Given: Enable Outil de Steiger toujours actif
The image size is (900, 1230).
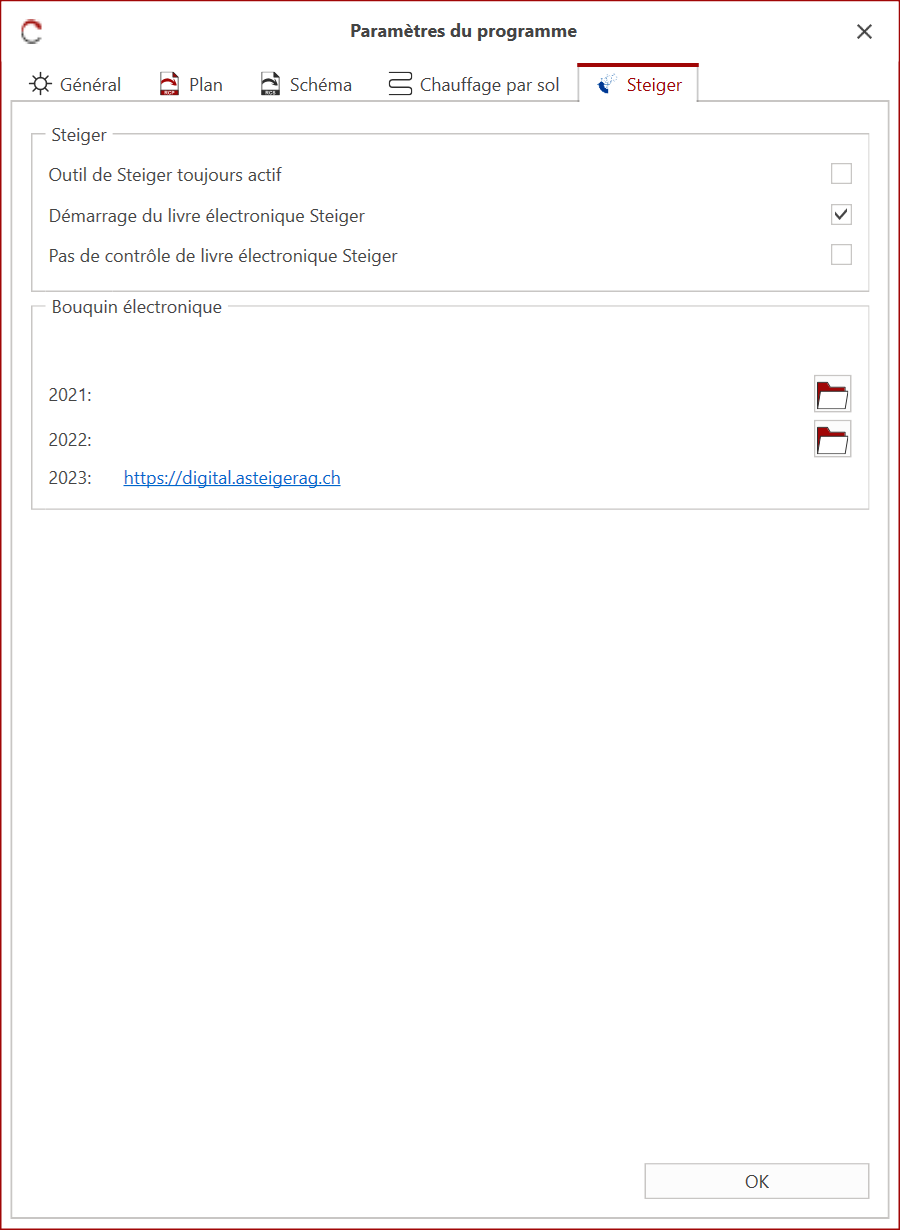Looking at the screenshot, I should click(841, 173).
